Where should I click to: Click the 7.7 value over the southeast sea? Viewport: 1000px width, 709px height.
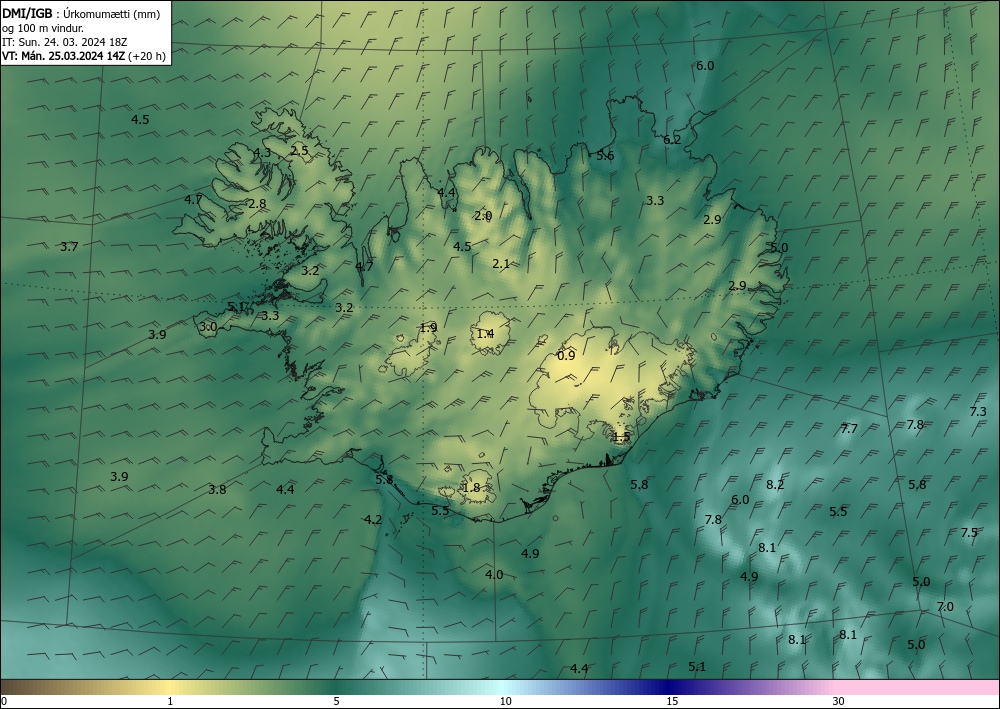coord(849,428)
